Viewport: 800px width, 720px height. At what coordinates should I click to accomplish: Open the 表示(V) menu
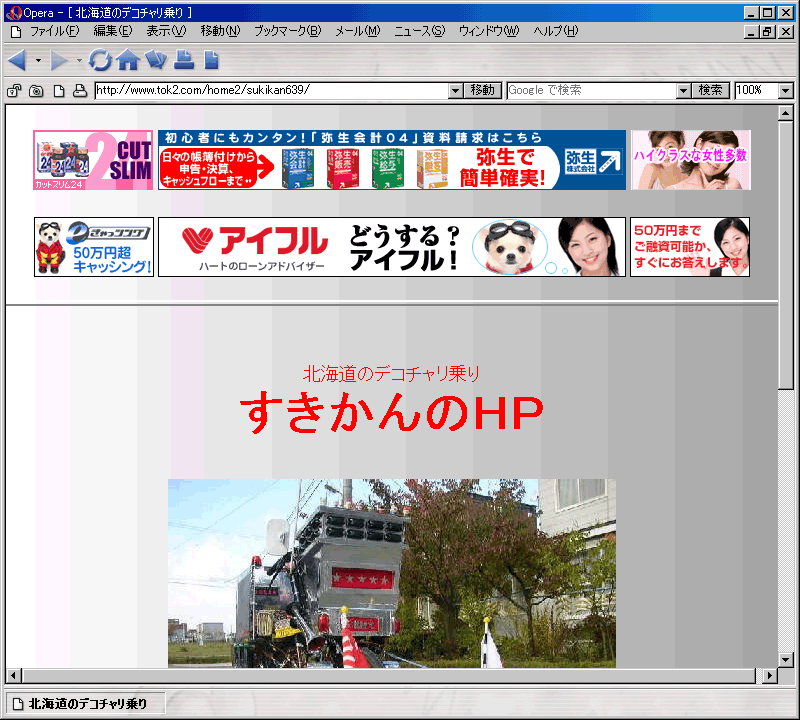pyautogui.click(x=166, y=31)
